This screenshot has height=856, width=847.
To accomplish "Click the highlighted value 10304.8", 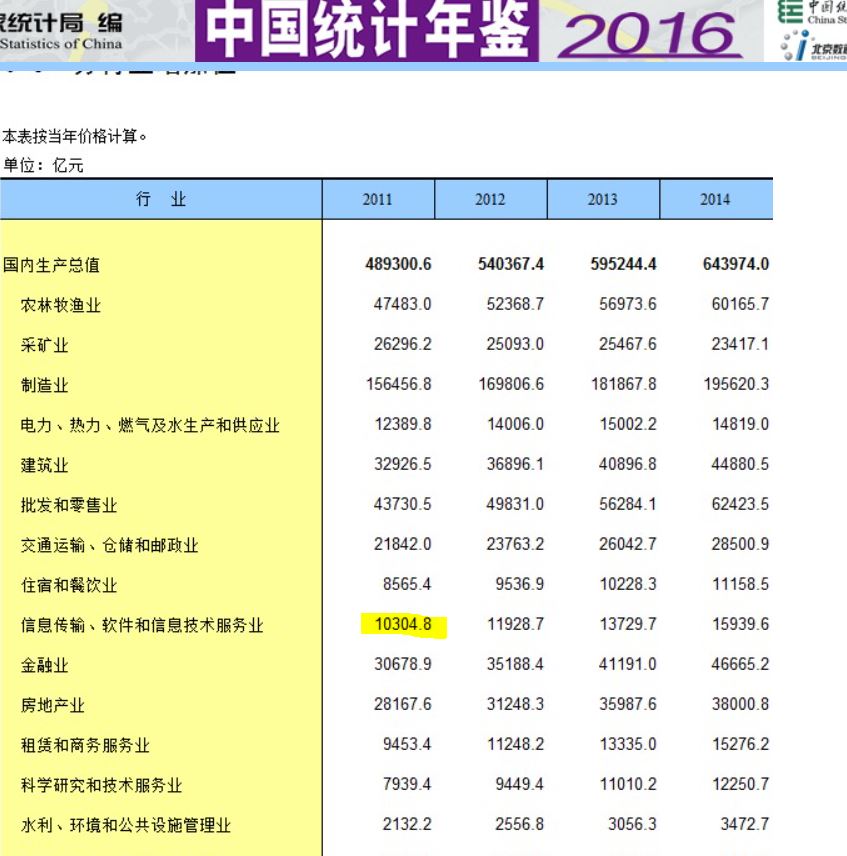I will coord(403,624).
